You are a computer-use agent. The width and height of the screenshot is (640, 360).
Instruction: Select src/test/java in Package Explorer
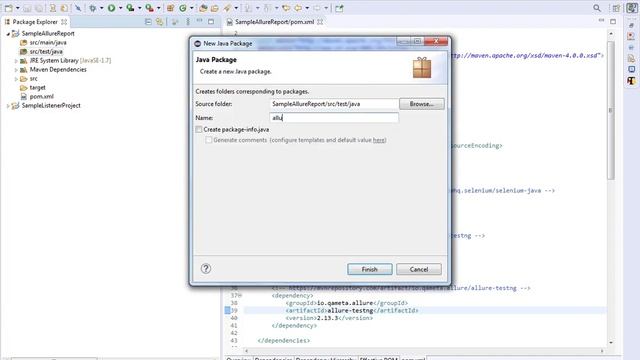click(46, 51)
